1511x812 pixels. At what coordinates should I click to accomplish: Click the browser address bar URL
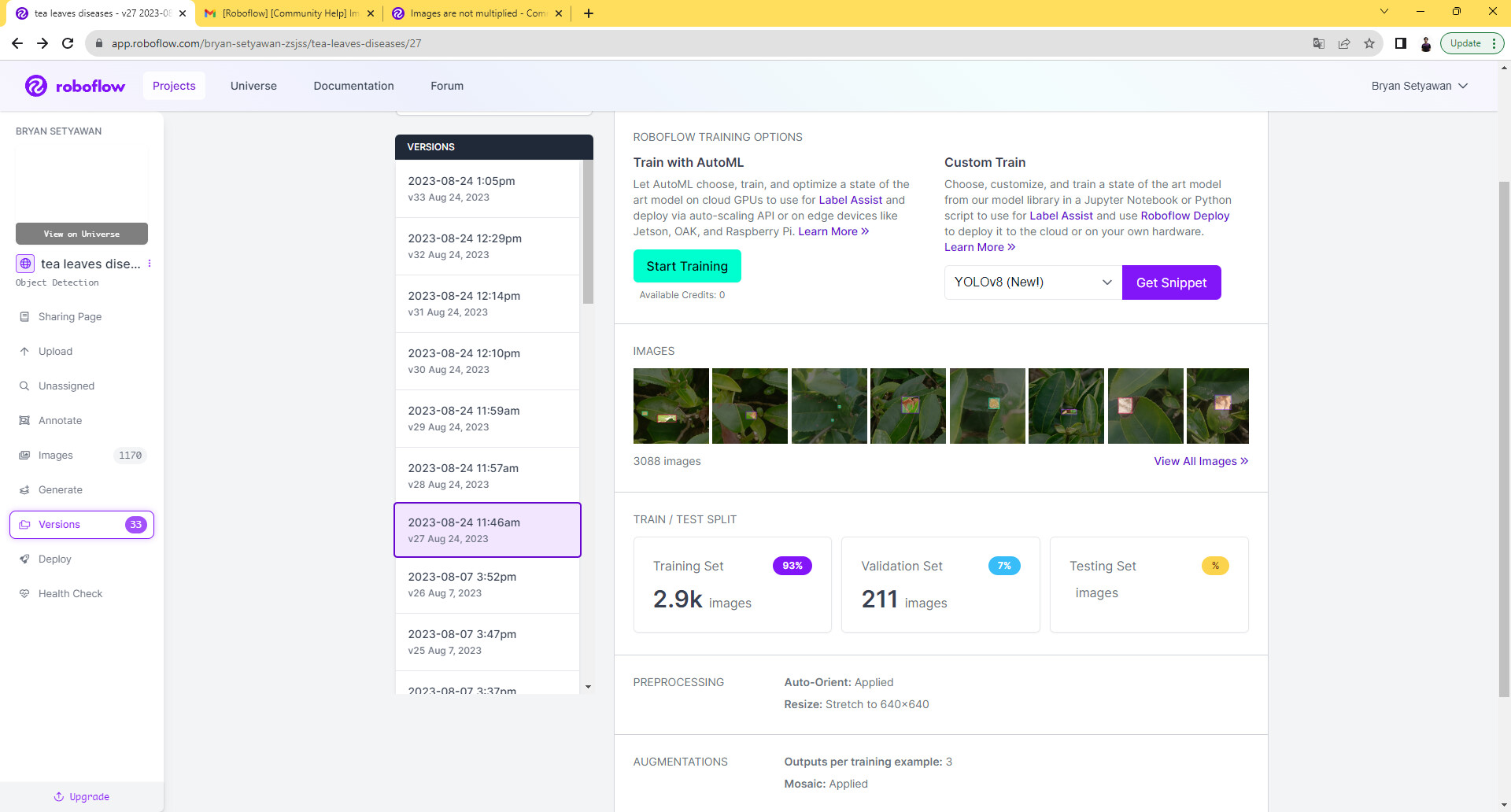266,43
